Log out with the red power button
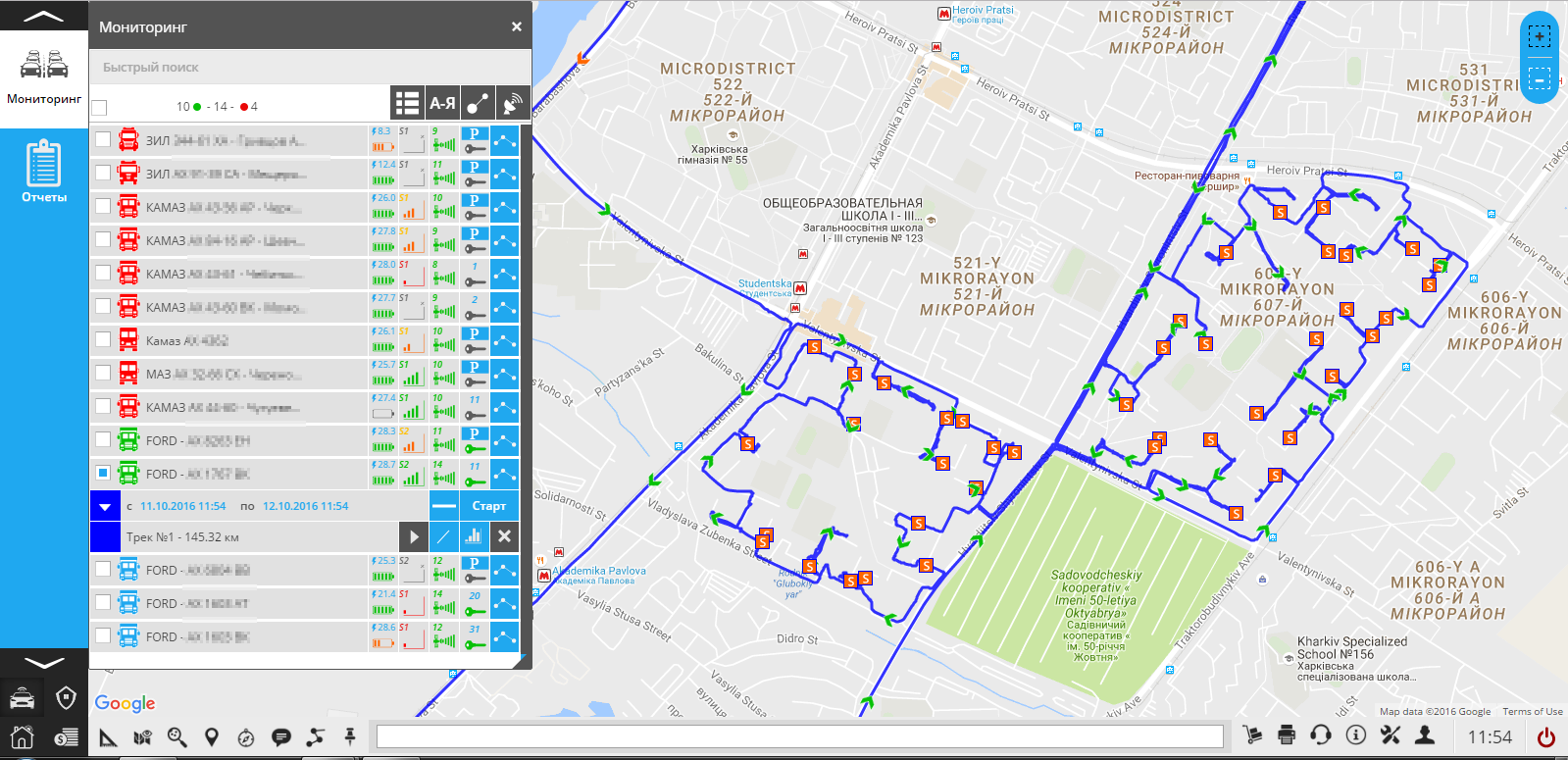The image size is (1568, 760). click(1546, 736)
